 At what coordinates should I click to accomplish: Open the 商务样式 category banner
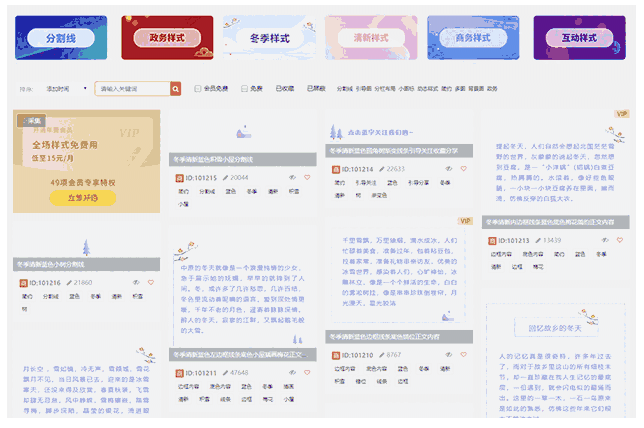tap(473, 38)
